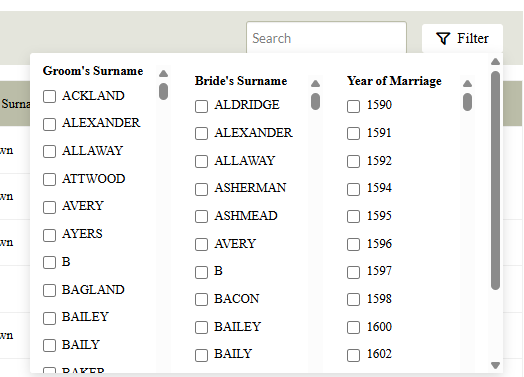The height and width of the screenshot is (377, 524).
Task: Enable the 1600 year filter
Action: [x=354, y=328]
